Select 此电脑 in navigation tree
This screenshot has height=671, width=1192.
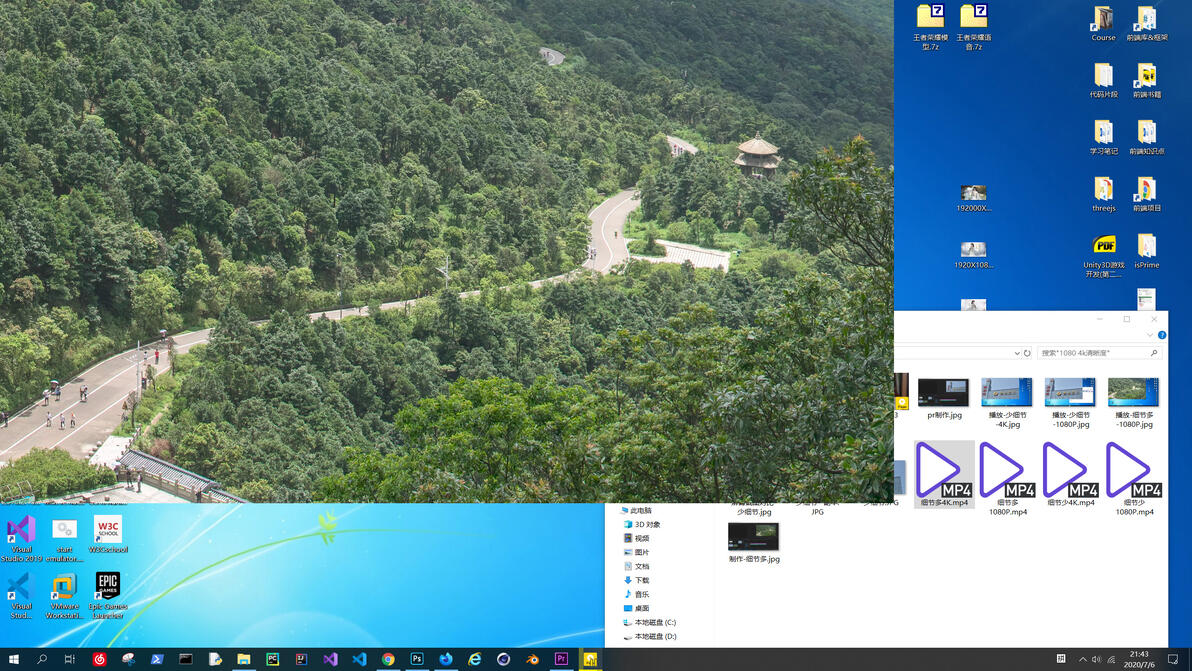pos(636,511)
